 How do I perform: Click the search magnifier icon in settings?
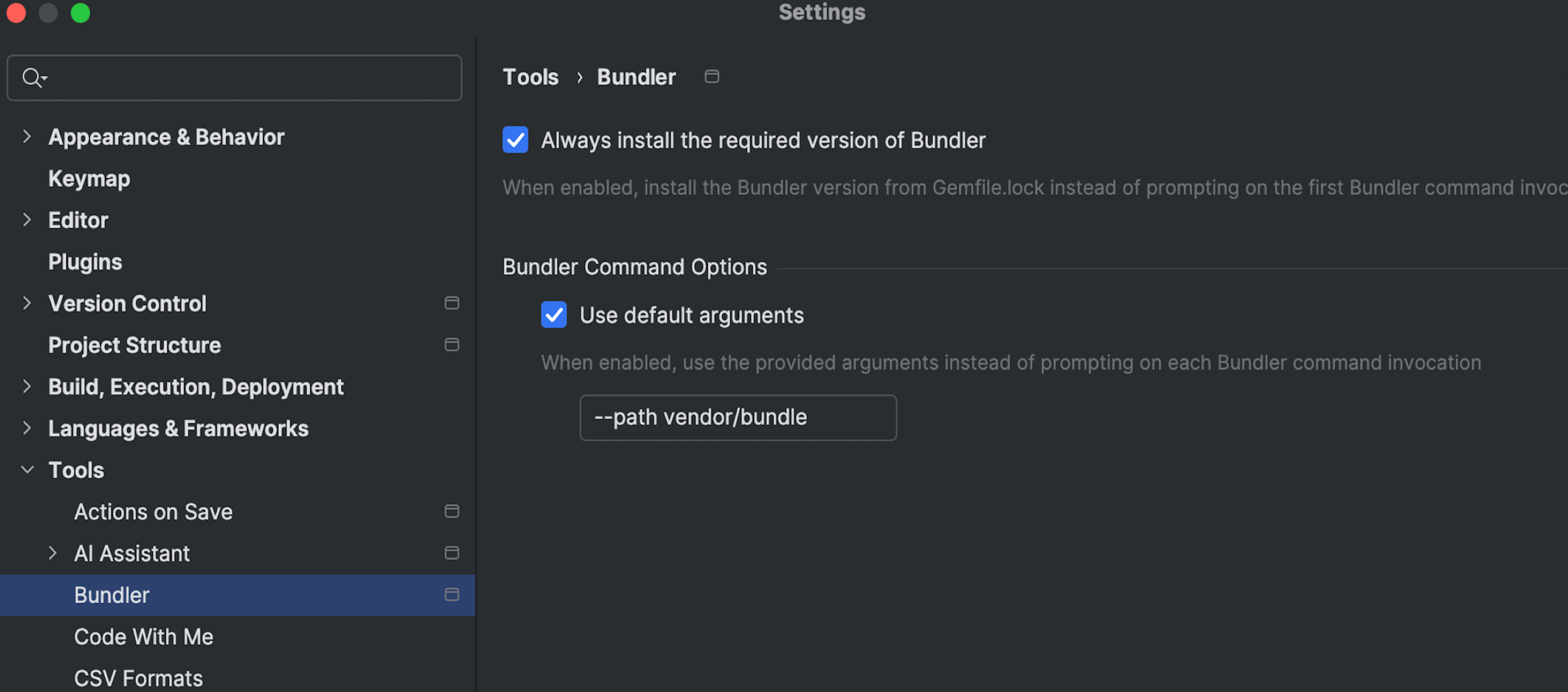(x=32, y=77)
